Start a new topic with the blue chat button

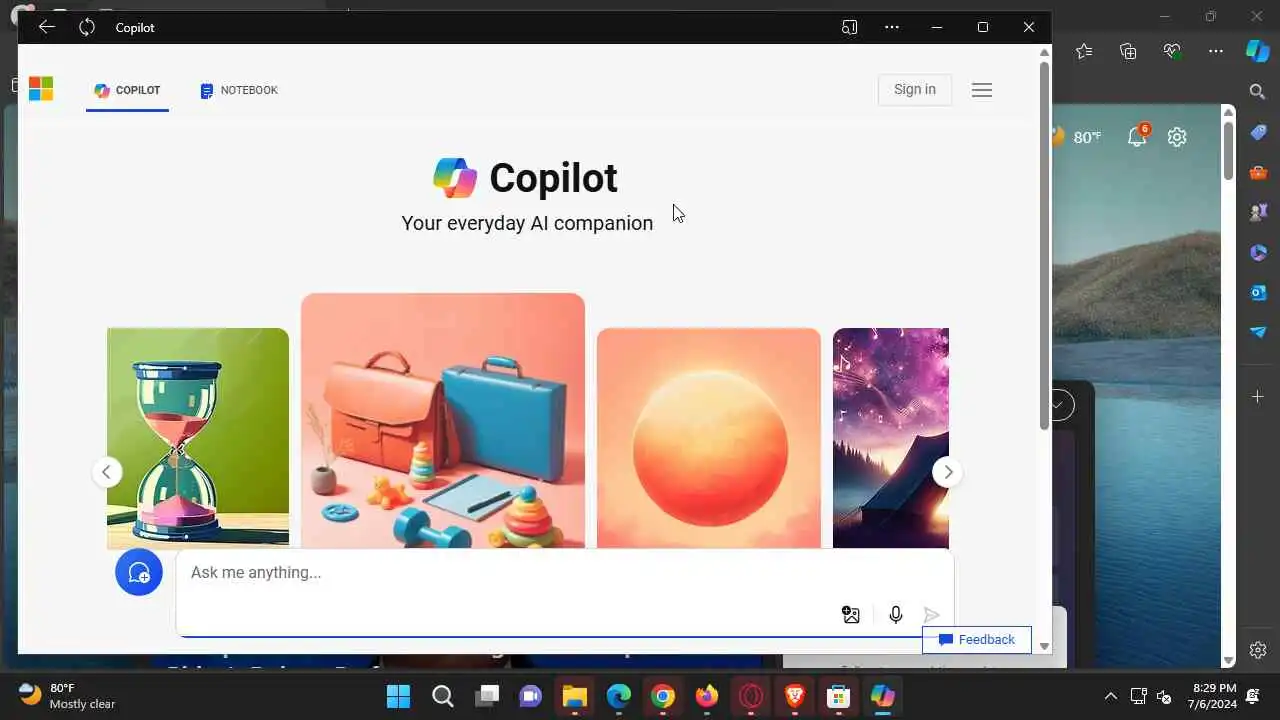tap(139, 572)
